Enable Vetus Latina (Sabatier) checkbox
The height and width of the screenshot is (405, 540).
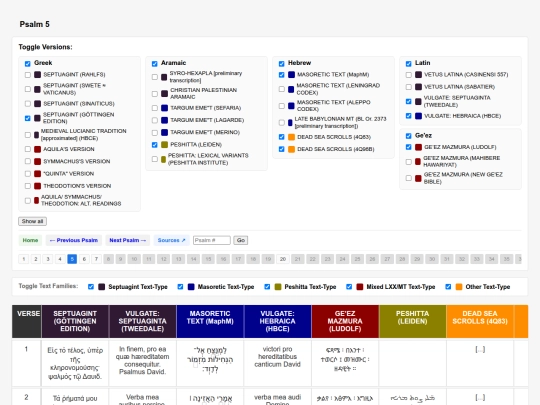[x=408, y=87]
